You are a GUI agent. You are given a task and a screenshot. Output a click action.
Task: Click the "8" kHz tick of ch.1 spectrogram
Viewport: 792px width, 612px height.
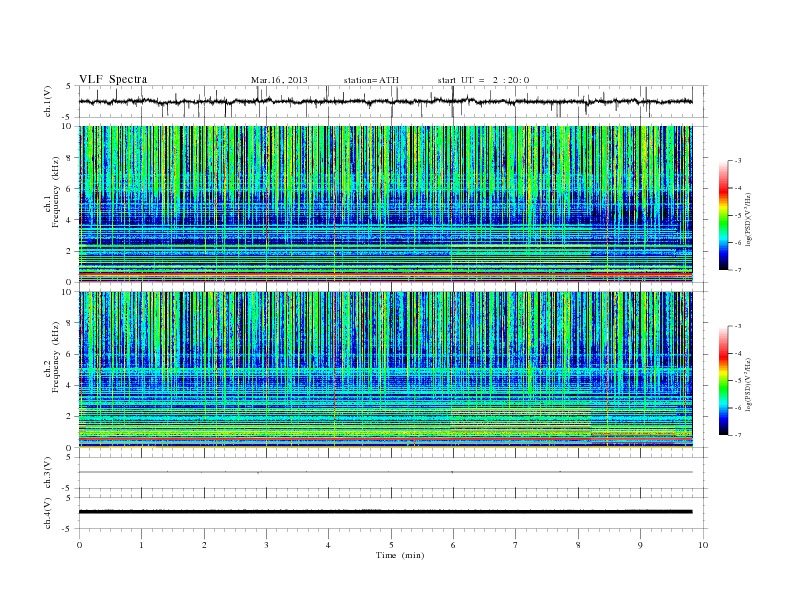(x=70, y=158)
